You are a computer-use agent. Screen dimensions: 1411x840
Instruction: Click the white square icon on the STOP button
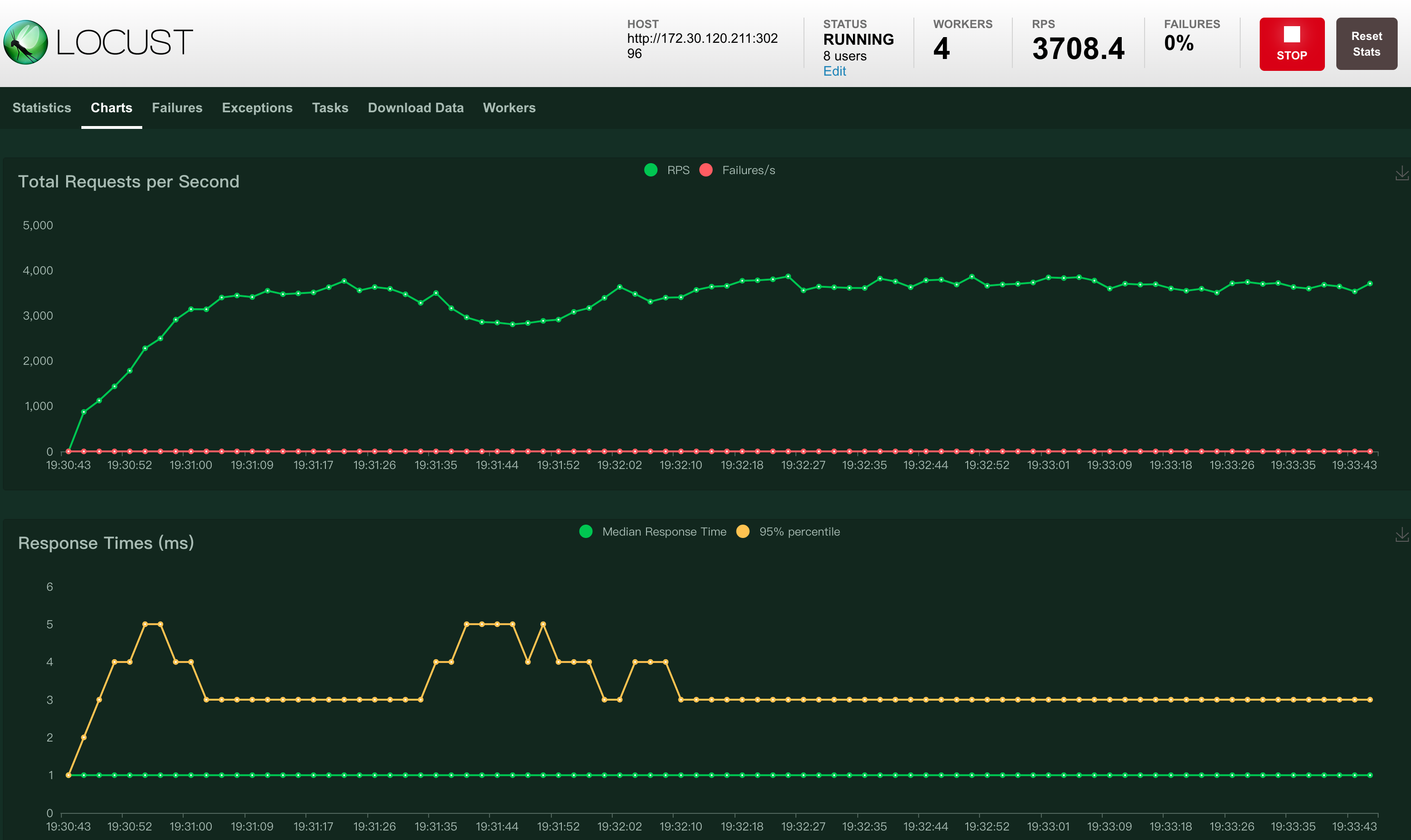(x=1292, y=34)
